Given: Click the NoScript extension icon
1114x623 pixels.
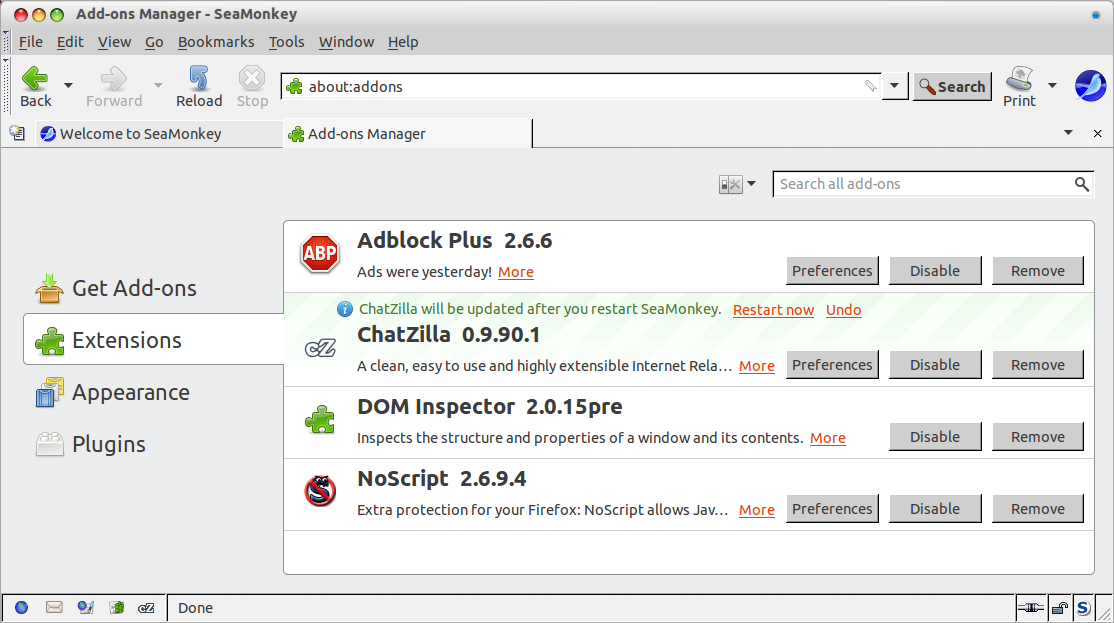Looking at the screenshot, I should tap(320, 491).
